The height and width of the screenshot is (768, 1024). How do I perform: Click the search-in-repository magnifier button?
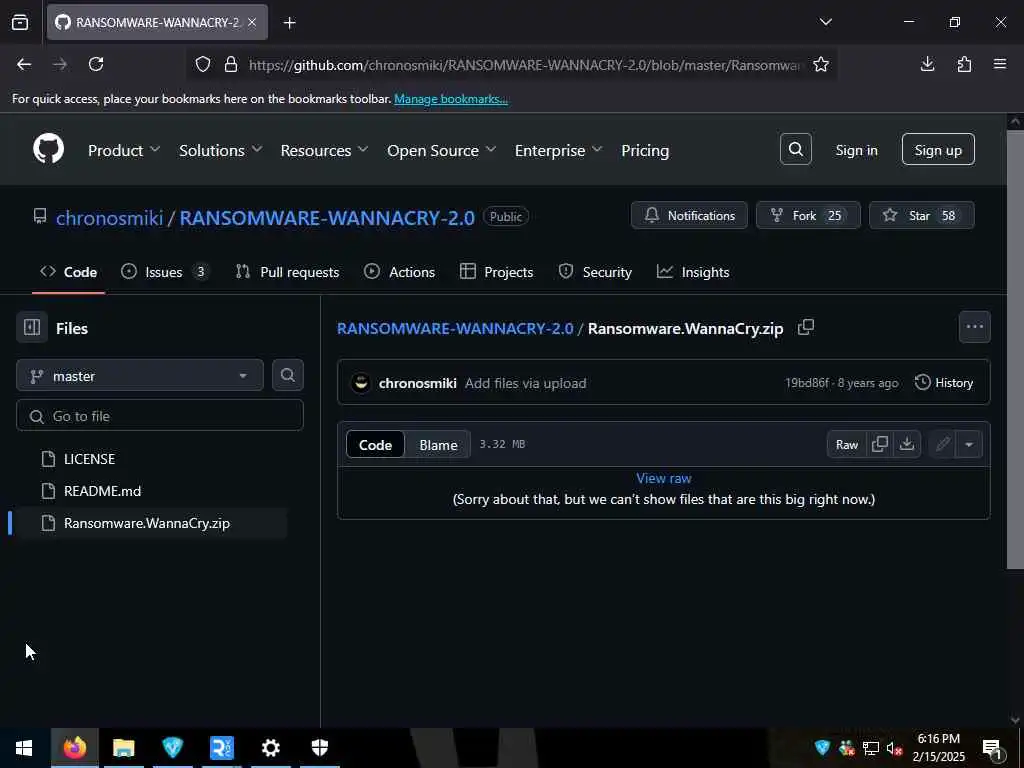point(287,376)
